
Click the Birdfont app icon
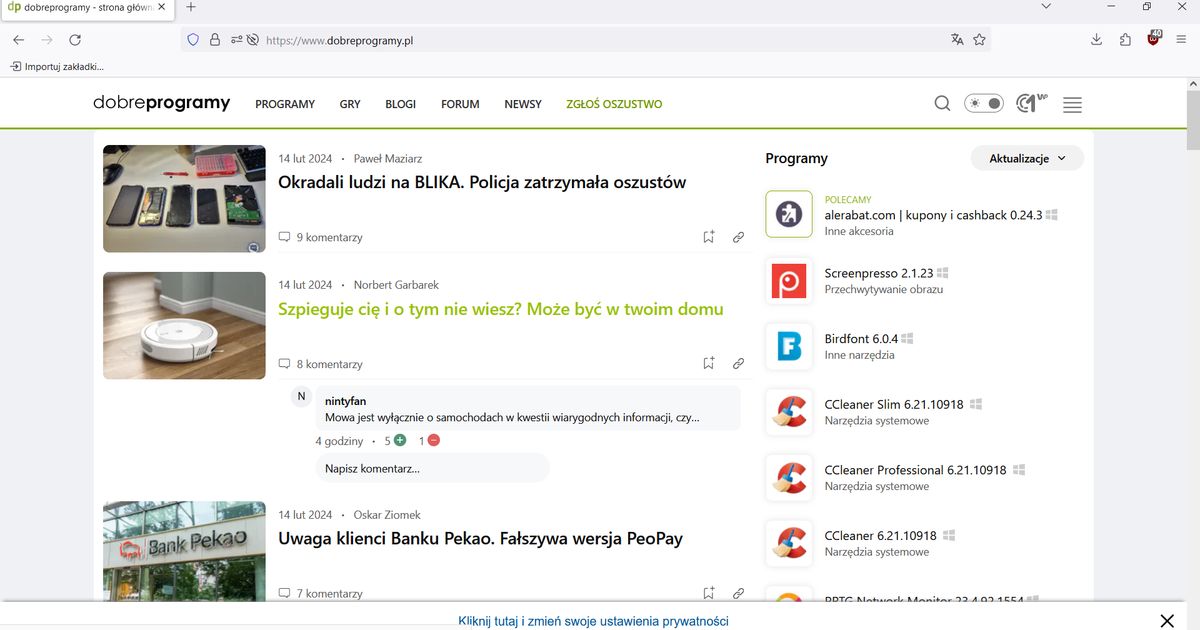[x=789, y=347]
